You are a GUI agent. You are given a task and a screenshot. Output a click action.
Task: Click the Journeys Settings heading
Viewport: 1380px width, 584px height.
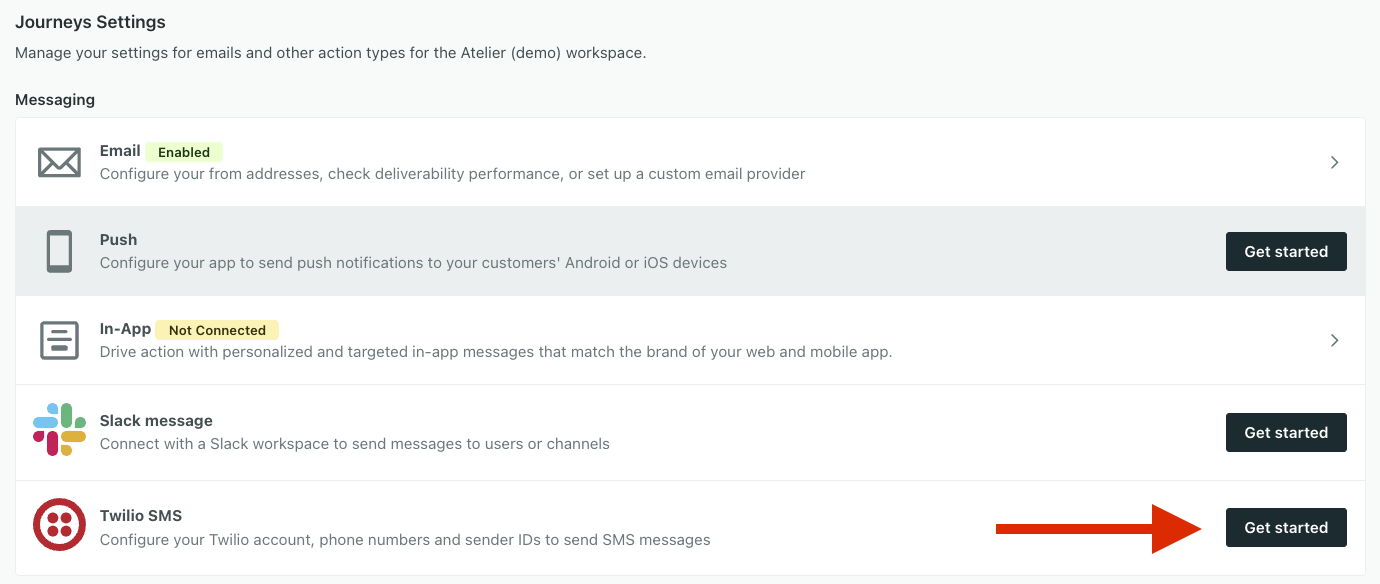pyautogui.click(x=90, y=22)
